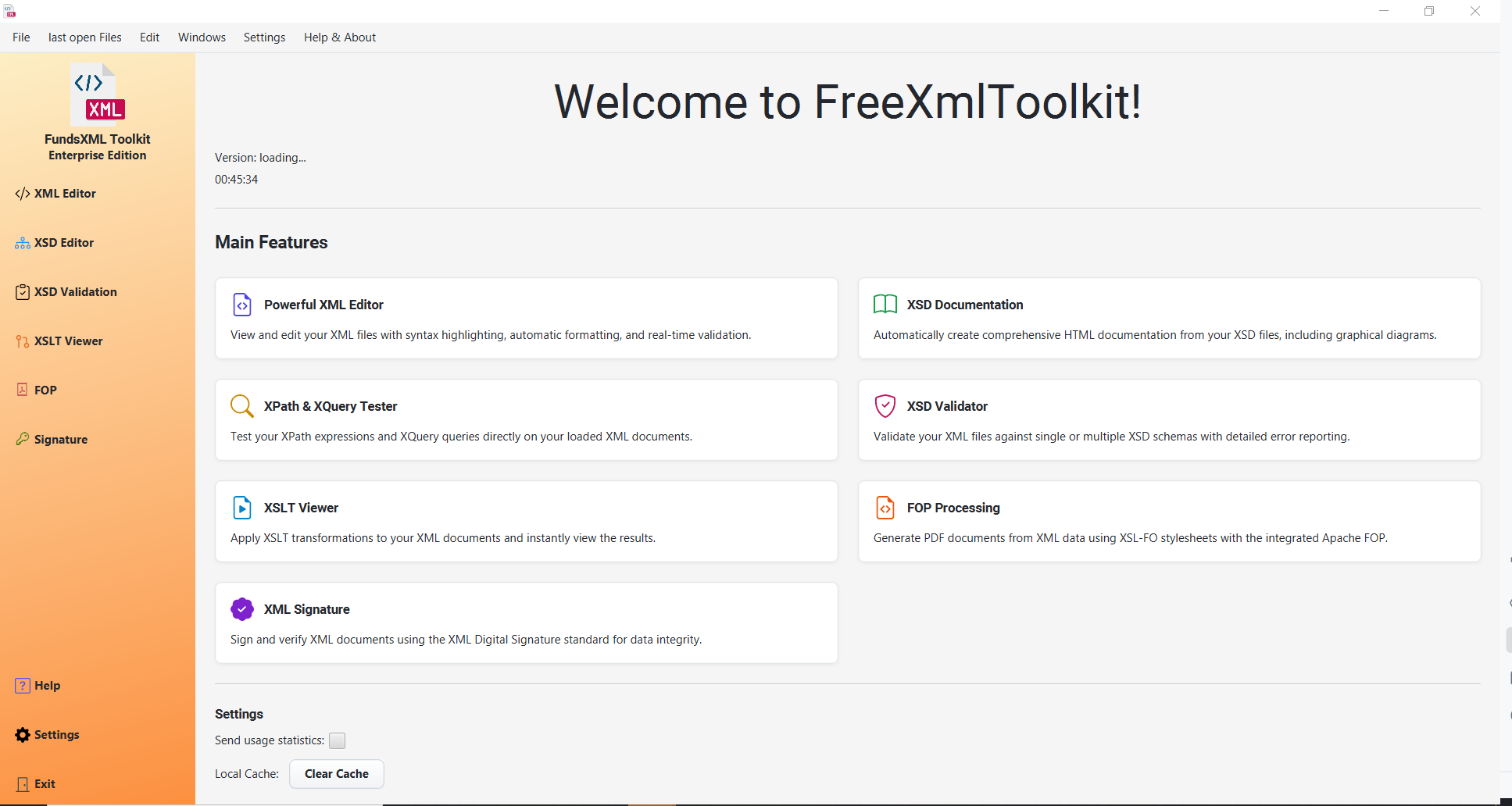Click the FOP Processing card file icon

pos(885,508)
